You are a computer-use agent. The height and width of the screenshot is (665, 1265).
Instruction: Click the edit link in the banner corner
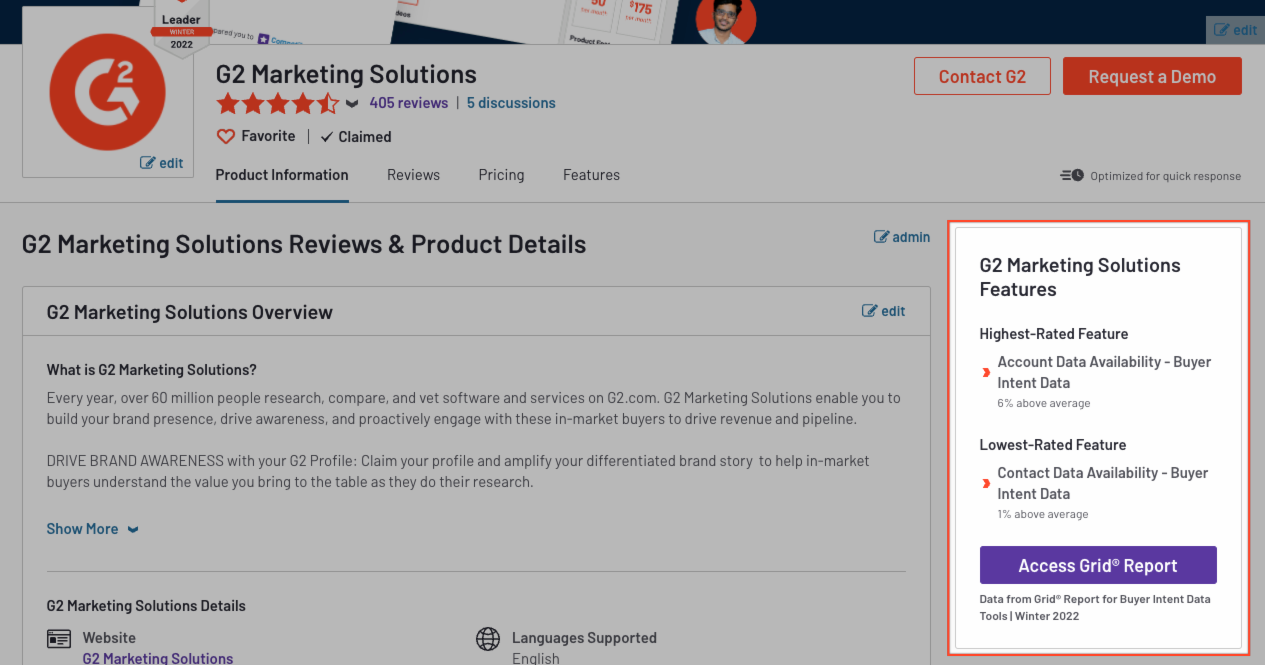coord(1235,30)
